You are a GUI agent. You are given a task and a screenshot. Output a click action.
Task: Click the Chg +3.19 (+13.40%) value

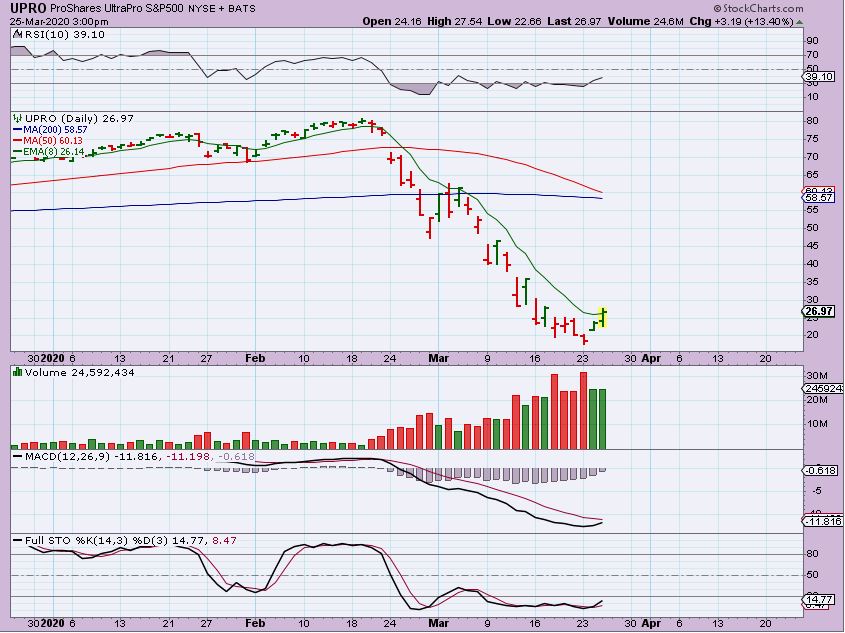[x=742, y=22]
